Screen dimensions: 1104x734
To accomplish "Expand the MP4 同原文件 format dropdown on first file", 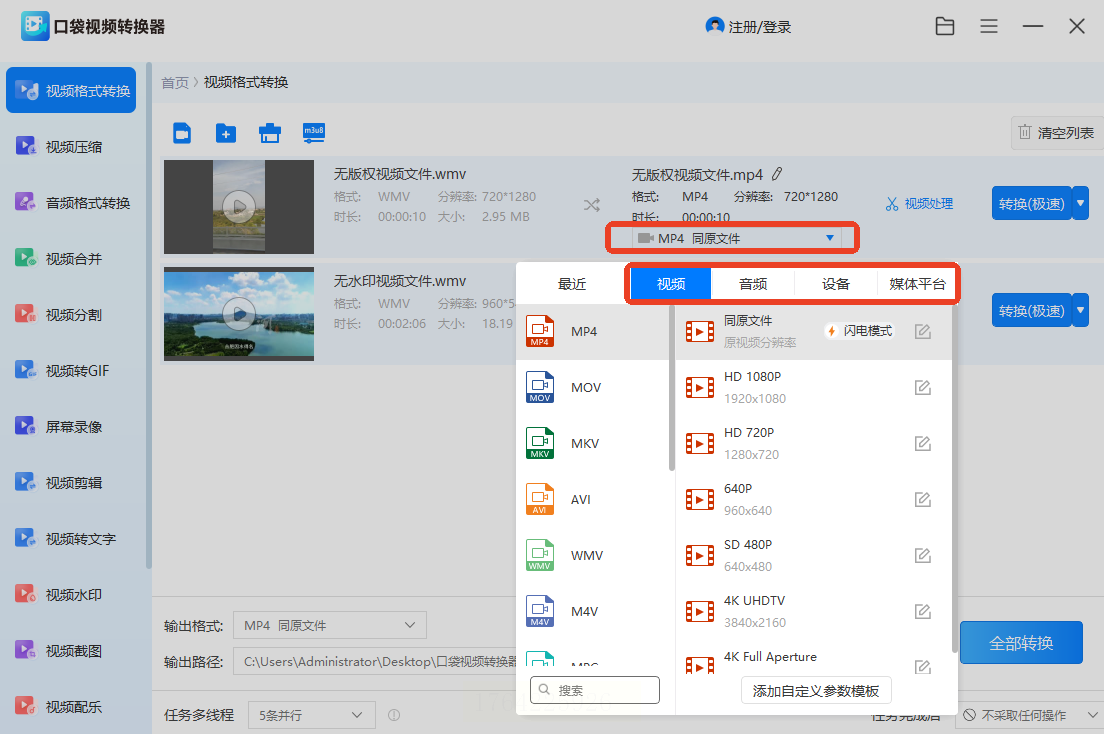I will point(735,238).
